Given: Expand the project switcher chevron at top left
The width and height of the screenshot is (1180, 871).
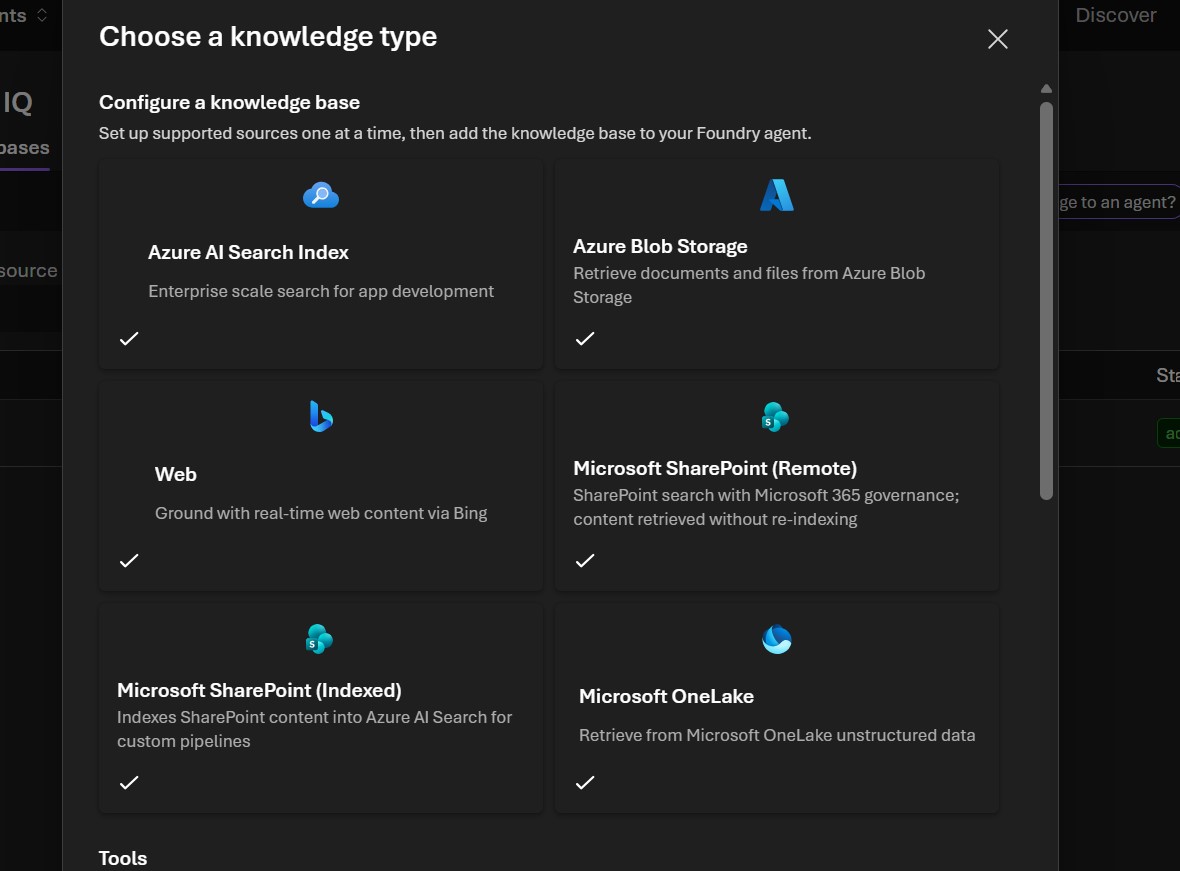Looking at the screenshot, I should coord(42,15).
